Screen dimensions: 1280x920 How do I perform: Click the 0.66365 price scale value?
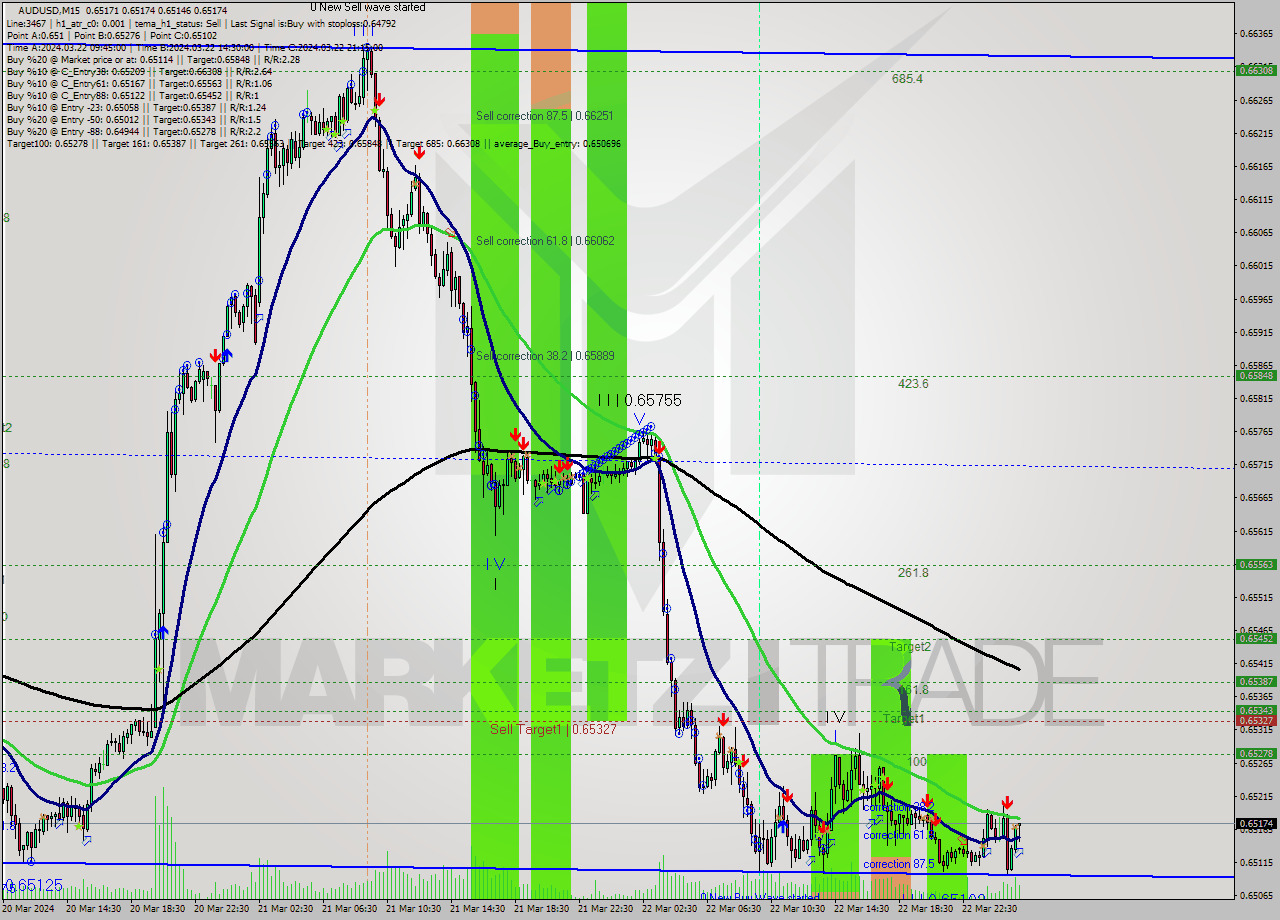click(x=1256, y=33)
